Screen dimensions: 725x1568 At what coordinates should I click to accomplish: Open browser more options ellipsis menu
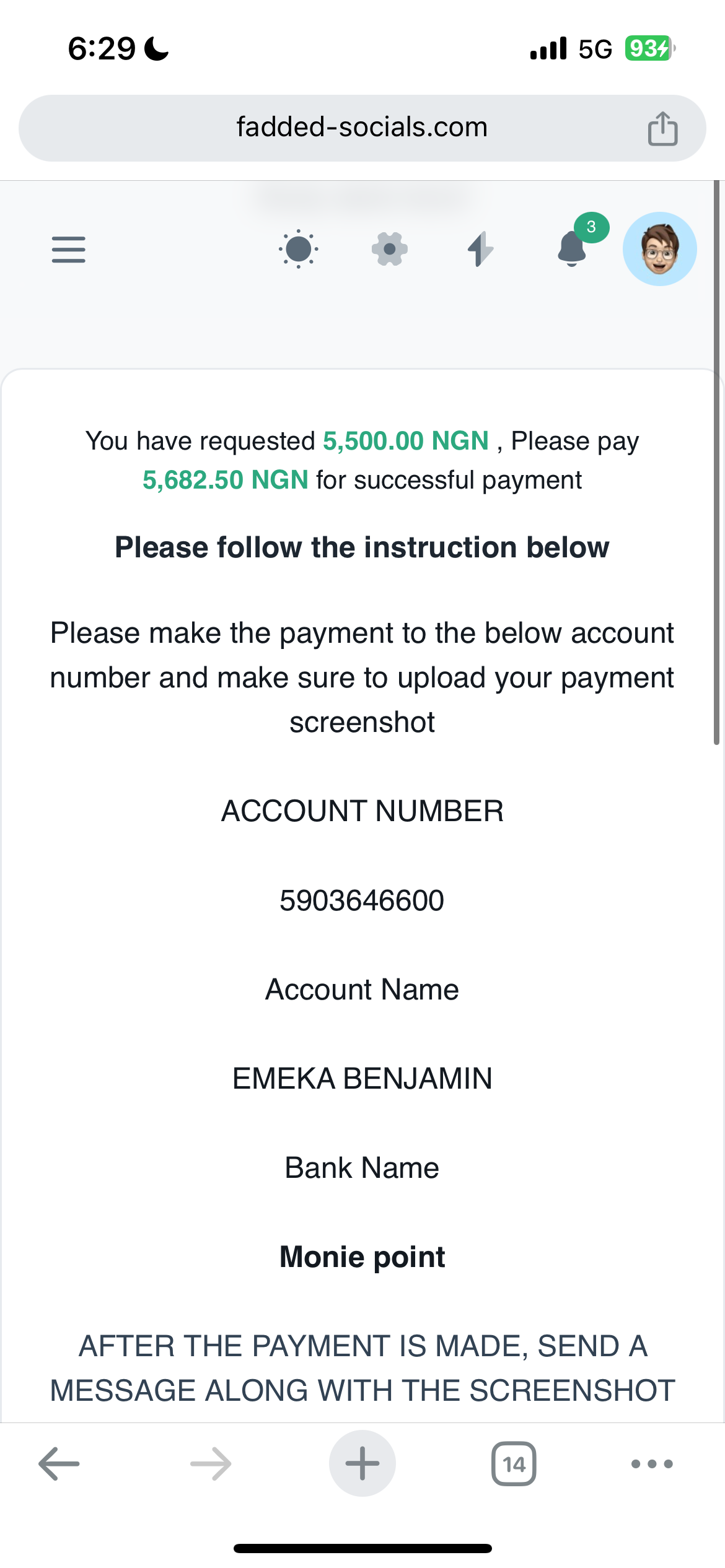tap(652, 1464)
